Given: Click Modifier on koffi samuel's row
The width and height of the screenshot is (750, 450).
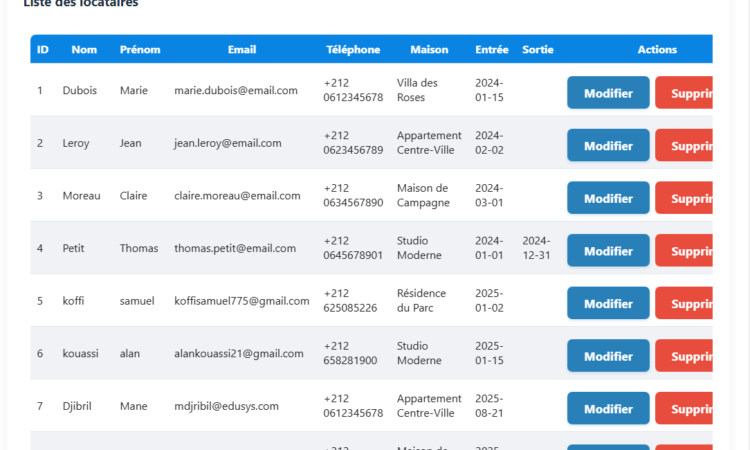Looking at the screenshot, I should coord(608,304).
